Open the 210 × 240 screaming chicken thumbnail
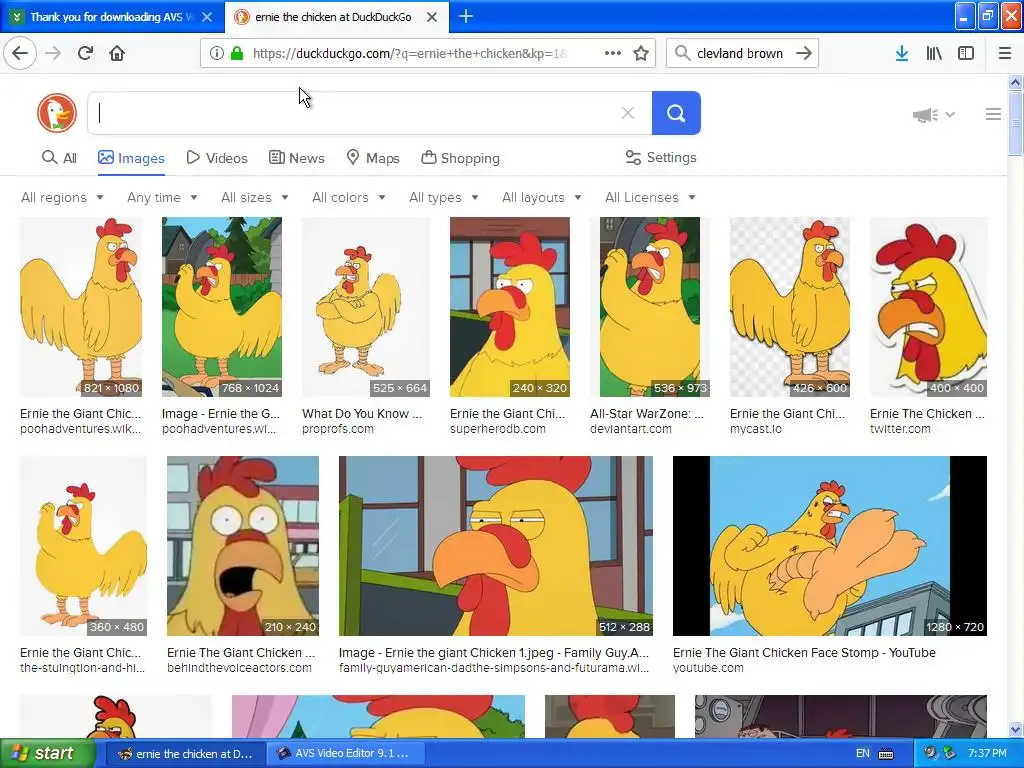The width and height of the screenshot is (1024, 768). (x=243, y=546)
